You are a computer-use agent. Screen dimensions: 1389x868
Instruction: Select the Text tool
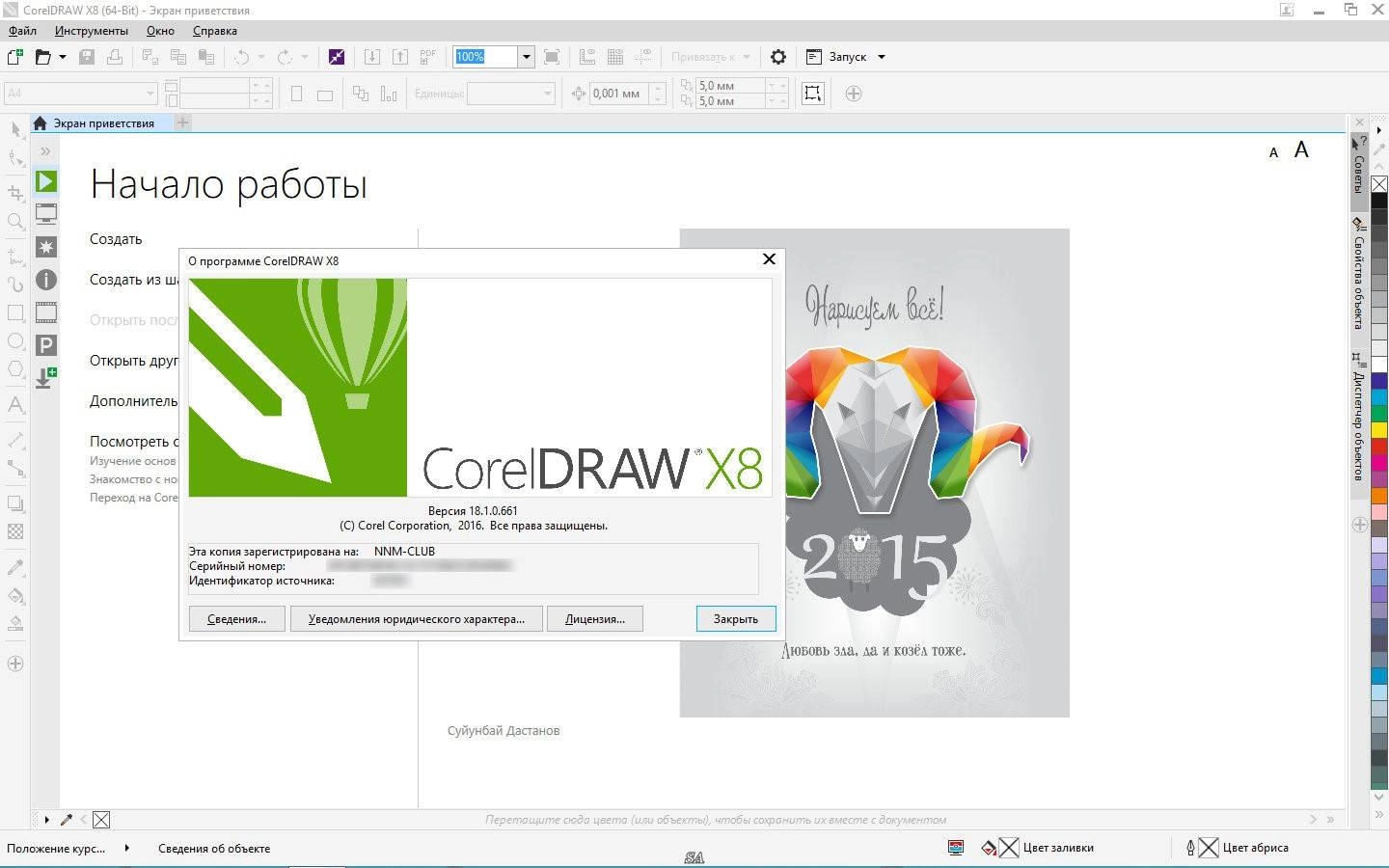click(15, 405)
